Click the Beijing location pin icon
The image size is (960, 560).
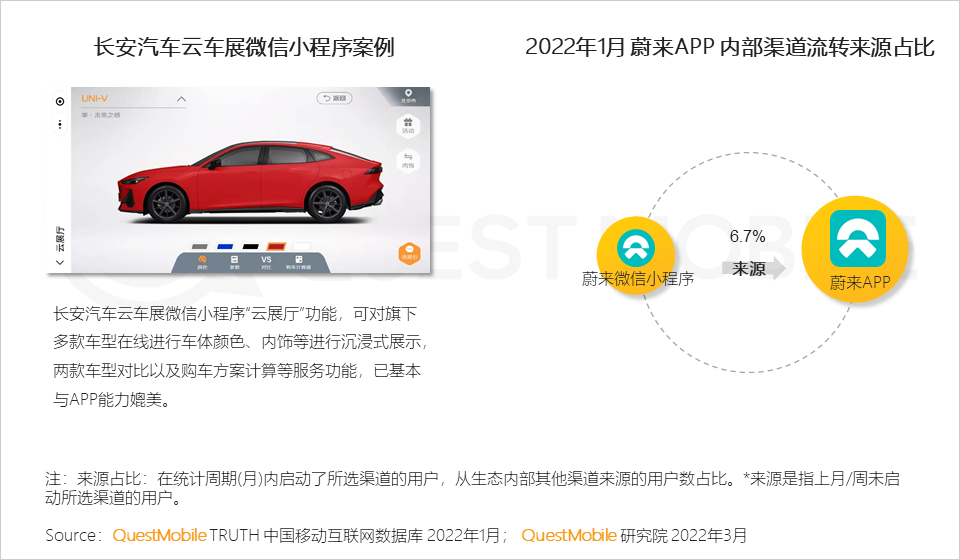pyautogui.click(x=408, y=95)
